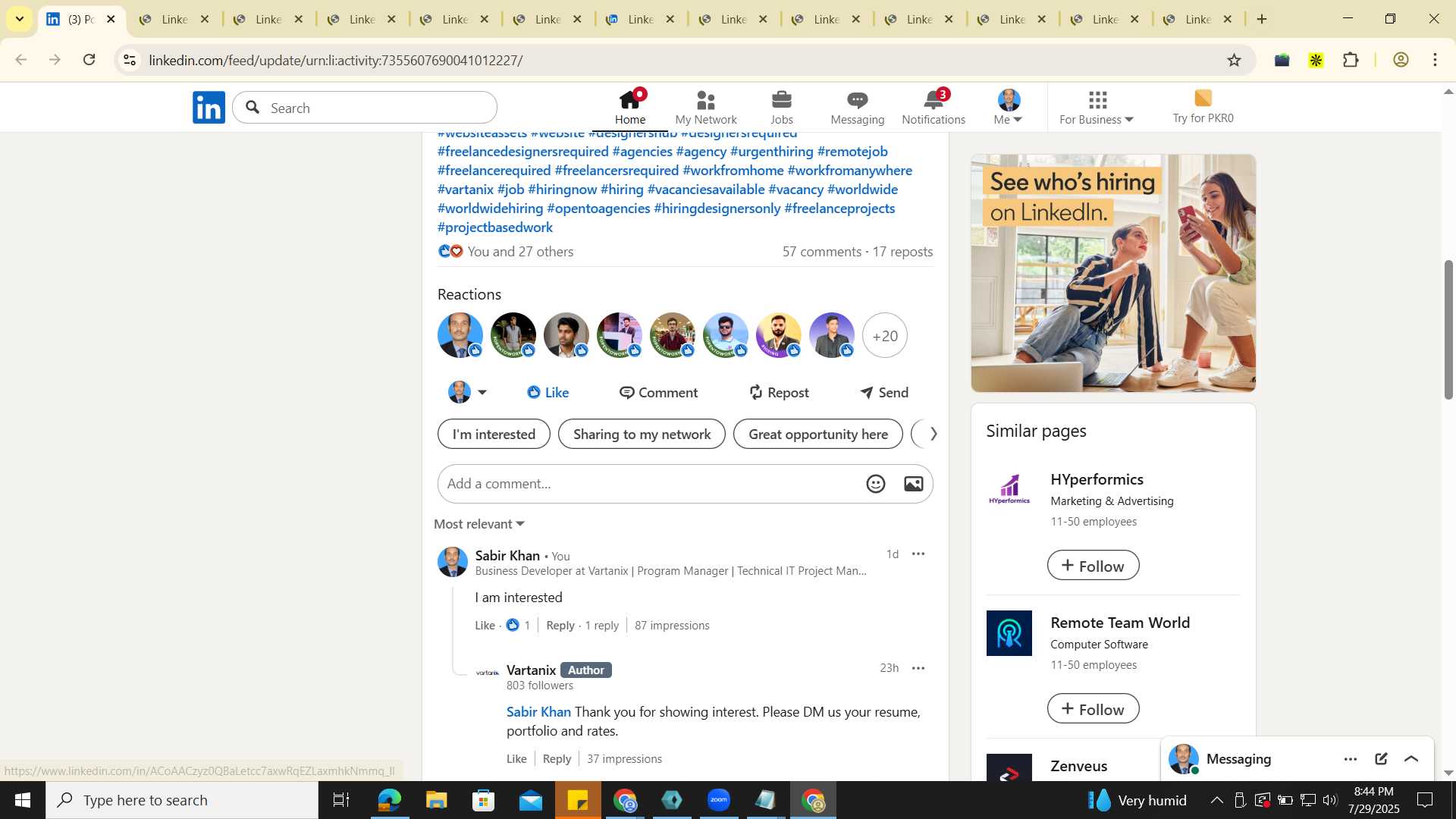Screen dimensions: 1456x819
Task: Go to Home feed icon
Action: (x=630, y=107)
